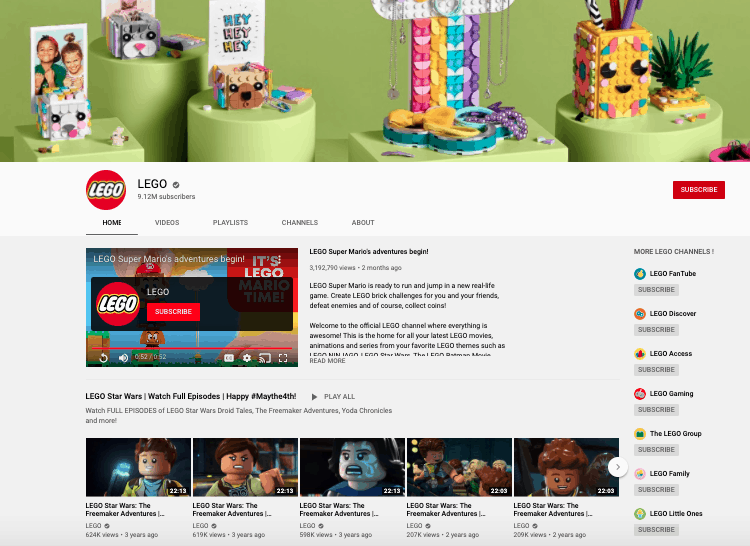Viewport: 750px width, 546px height.
Task: Enter fullscreen with the fullscreen icon
Action: [x=283, y=358]
